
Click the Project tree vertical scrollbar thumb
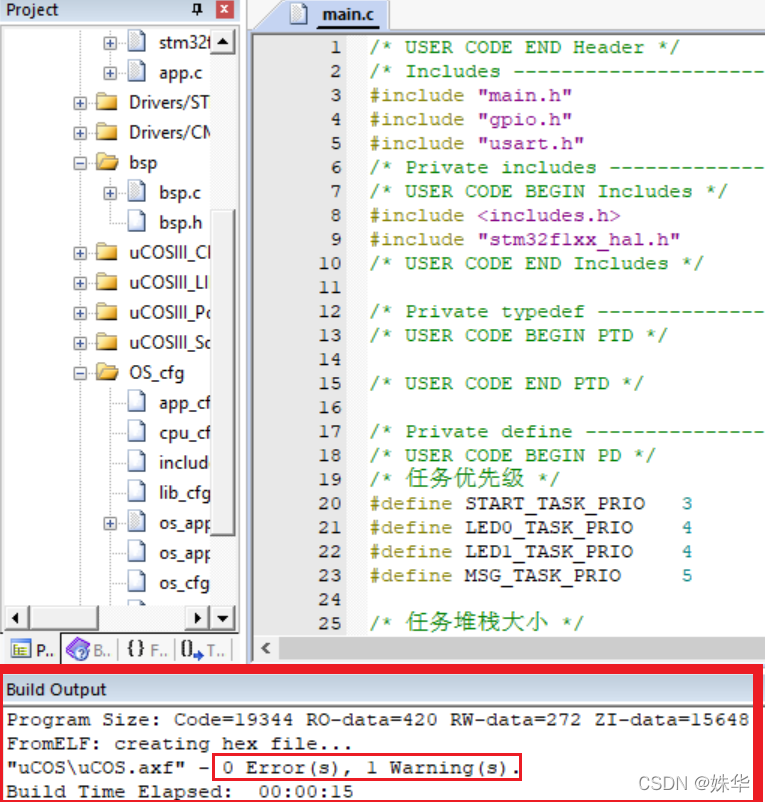[223, 372]
